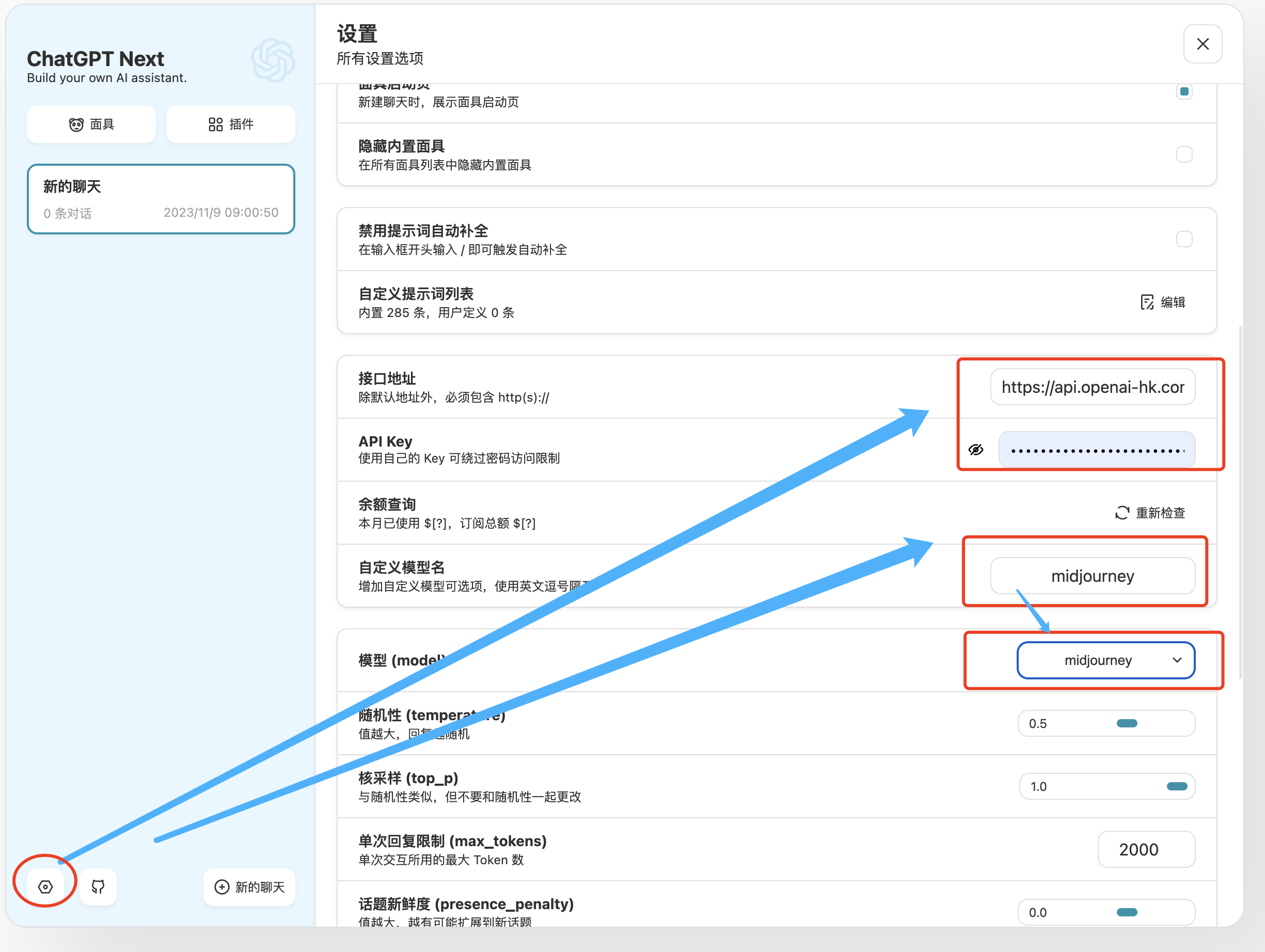Enable the hide built-in masks checkbox
This screenshot has height=952, width=1265.
[x=1184, y=154]
